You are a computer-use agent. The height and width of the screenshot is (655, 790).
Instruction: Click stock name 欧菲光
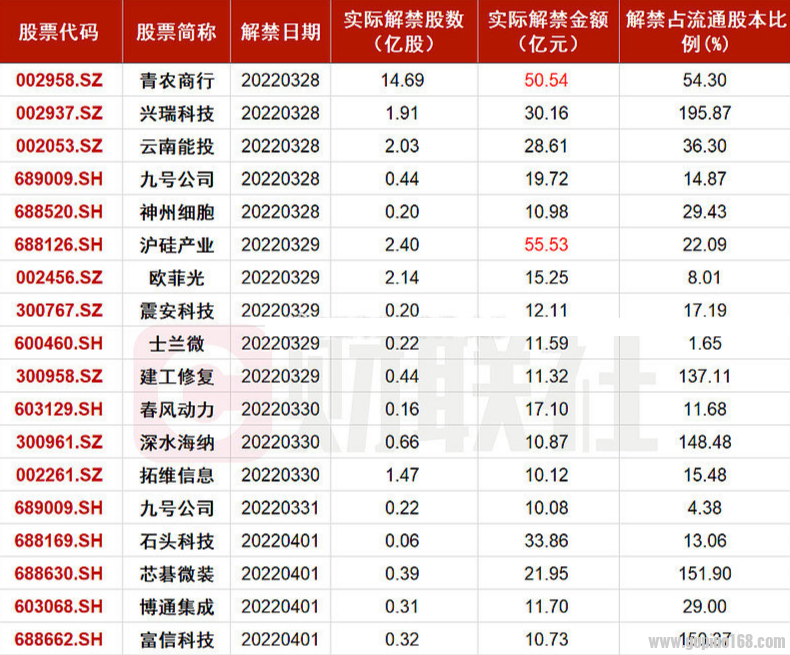[177, 278]
